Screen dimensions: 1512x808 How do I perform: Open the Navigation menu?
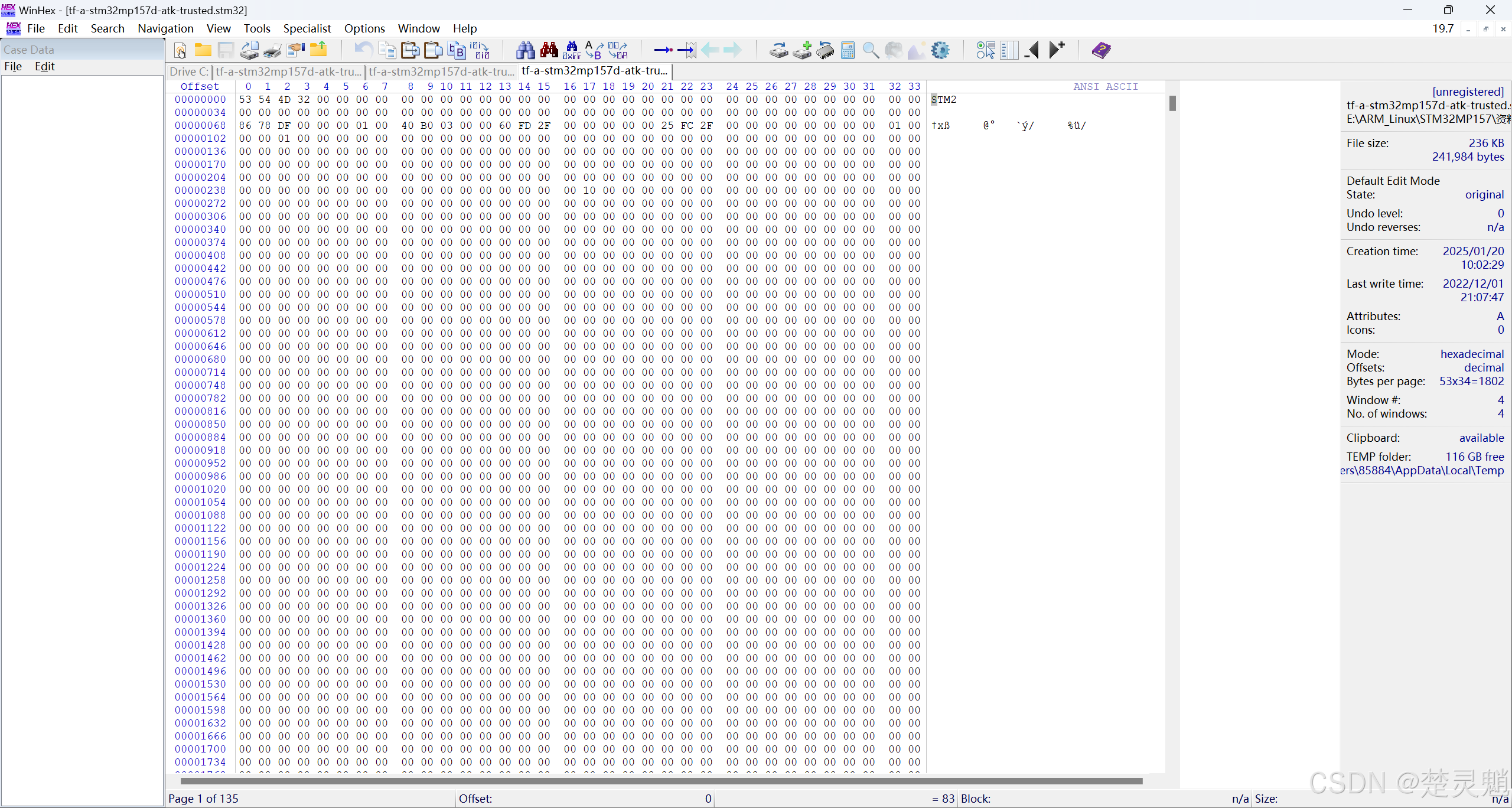coord(165,28)
